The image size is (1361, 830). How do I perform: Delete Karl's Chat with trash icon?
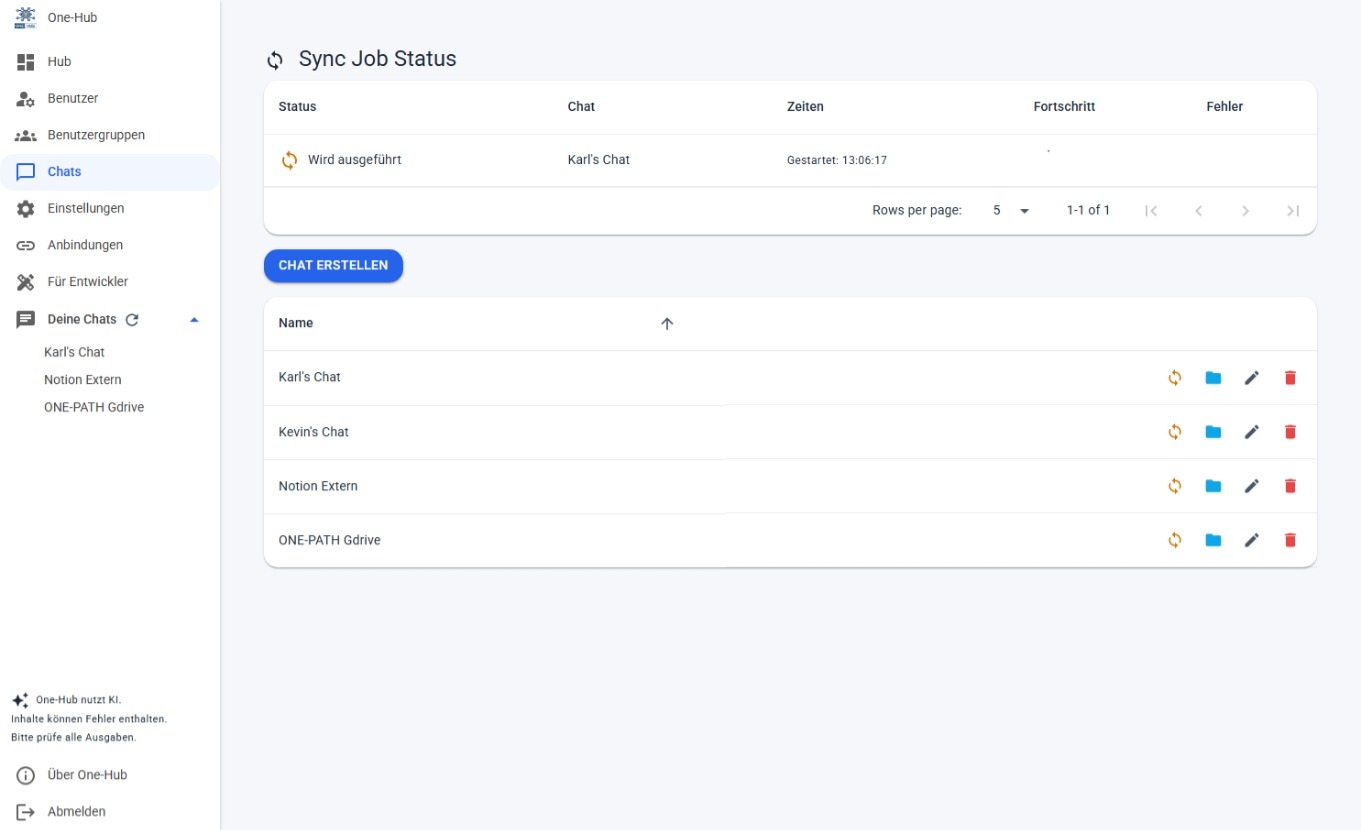[1290, 378]
